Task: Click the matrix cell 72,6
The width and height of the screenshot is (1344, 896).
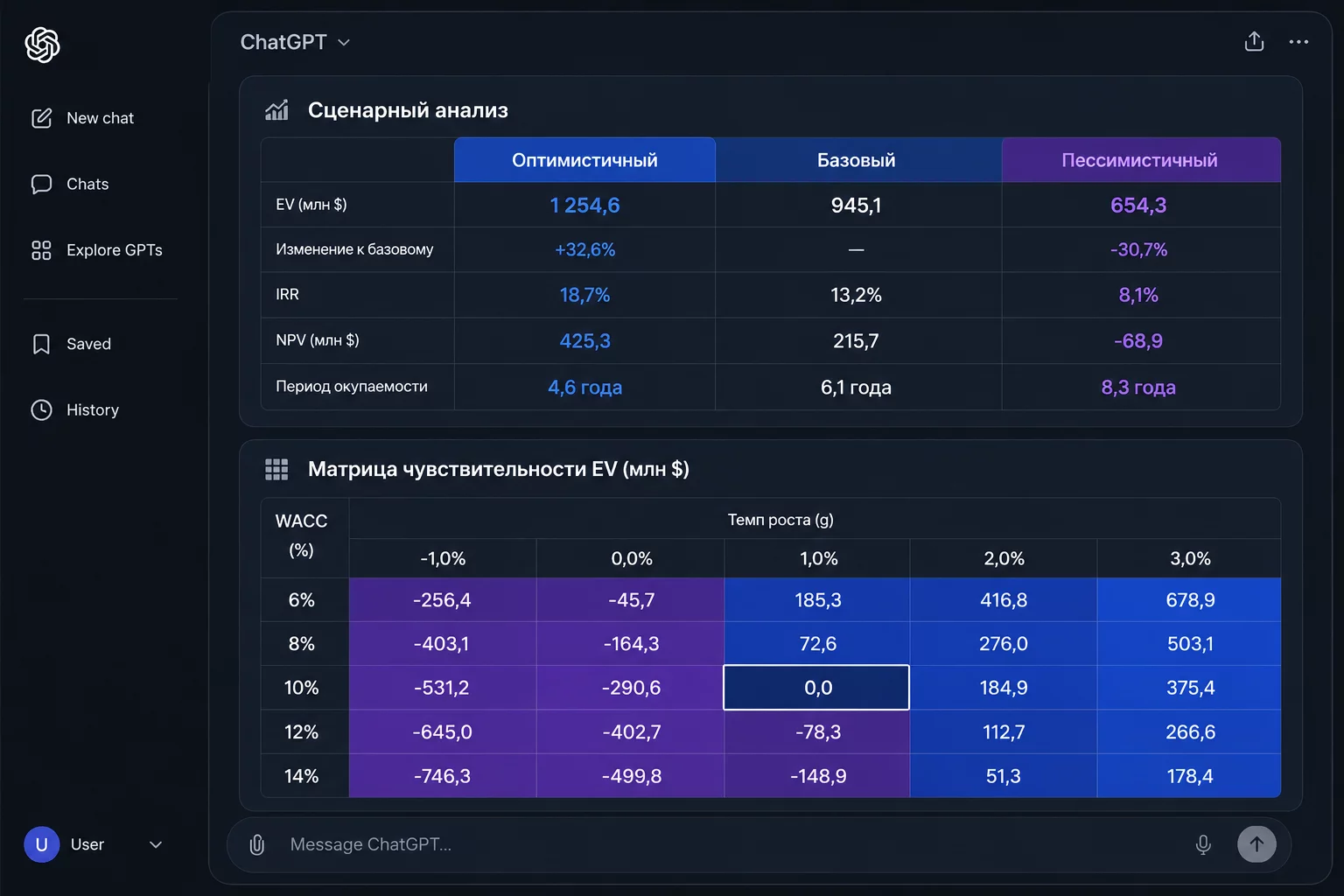Action: point(817,644)
